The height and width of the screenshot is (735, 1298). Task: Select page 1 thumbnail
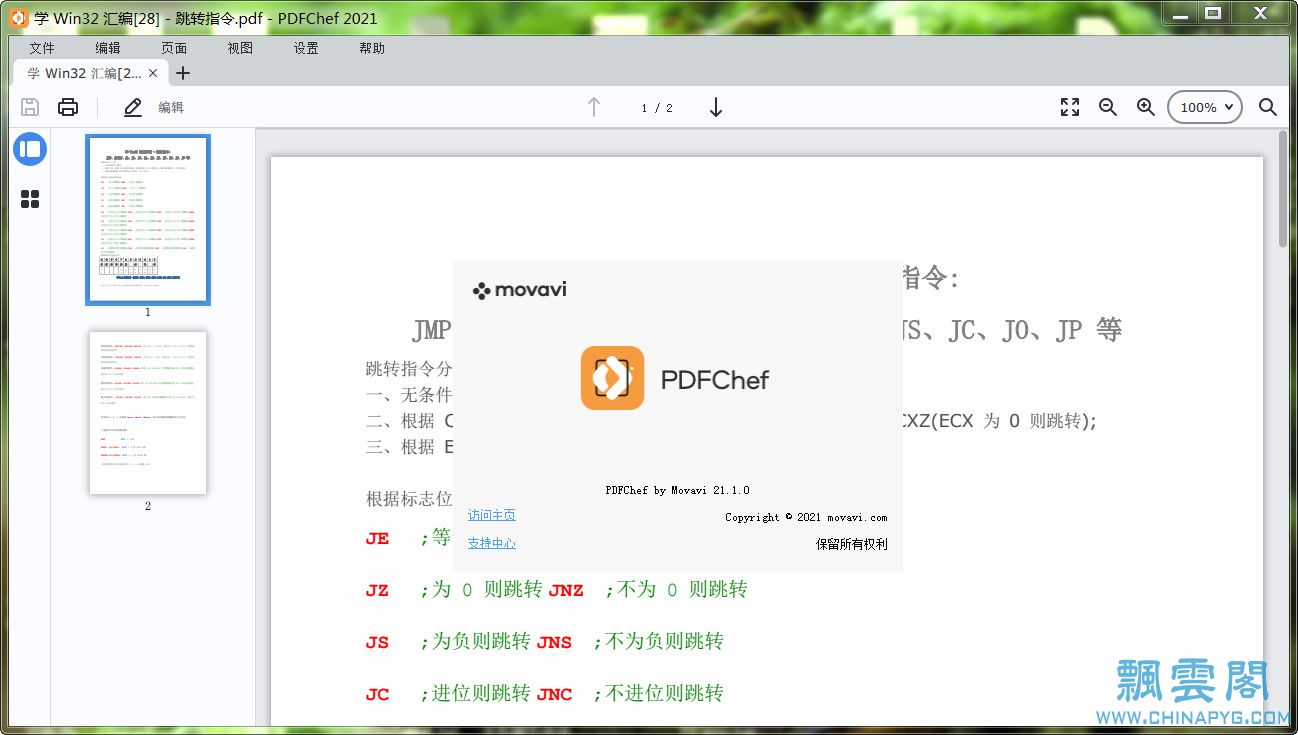tap(148, 220)
